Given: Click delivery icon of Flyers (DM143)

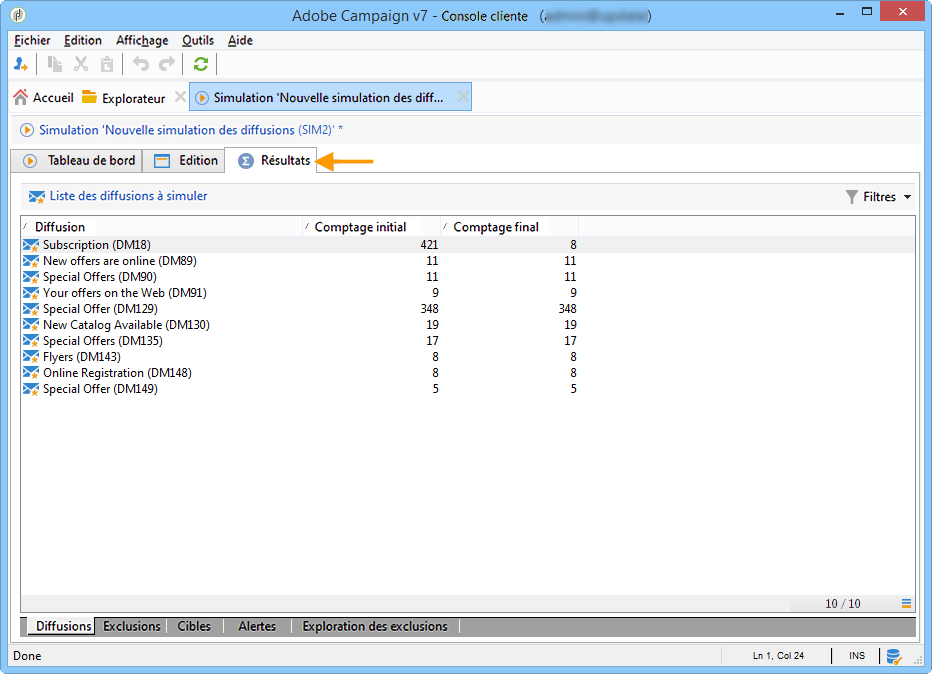Looking at the screenshot, I should point(31,357).
